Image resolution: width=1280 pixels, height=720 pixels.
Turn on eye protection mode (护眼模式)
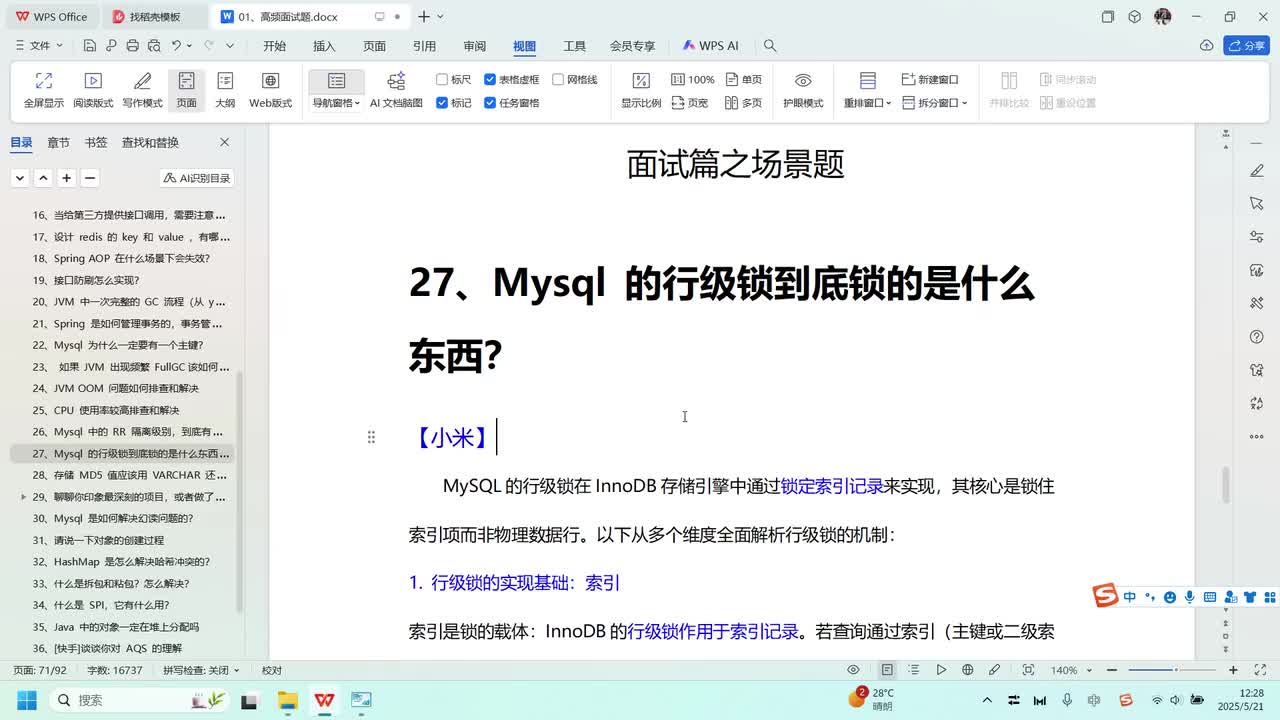click(x=803, y=90)
